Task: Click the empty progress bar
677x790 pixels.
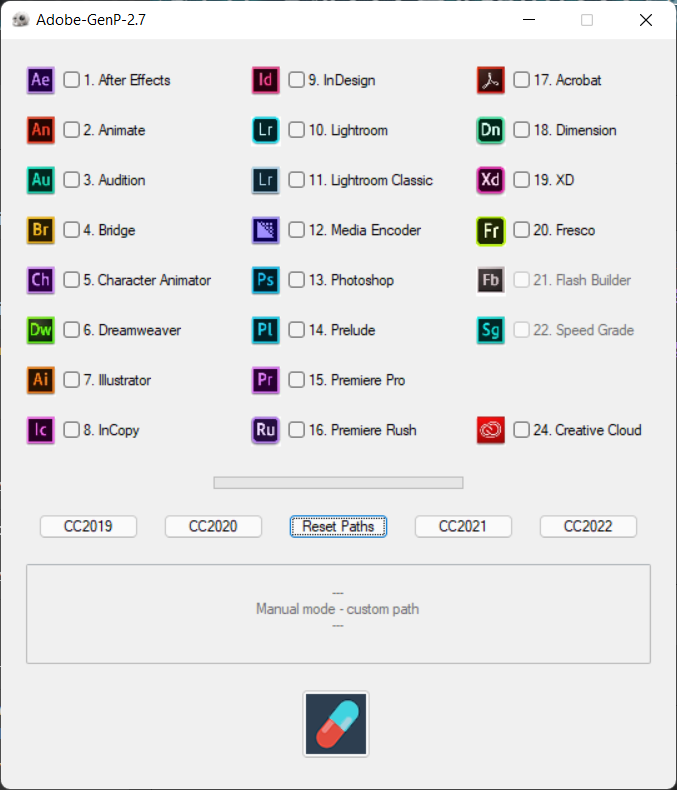Action: coord(338,483)
